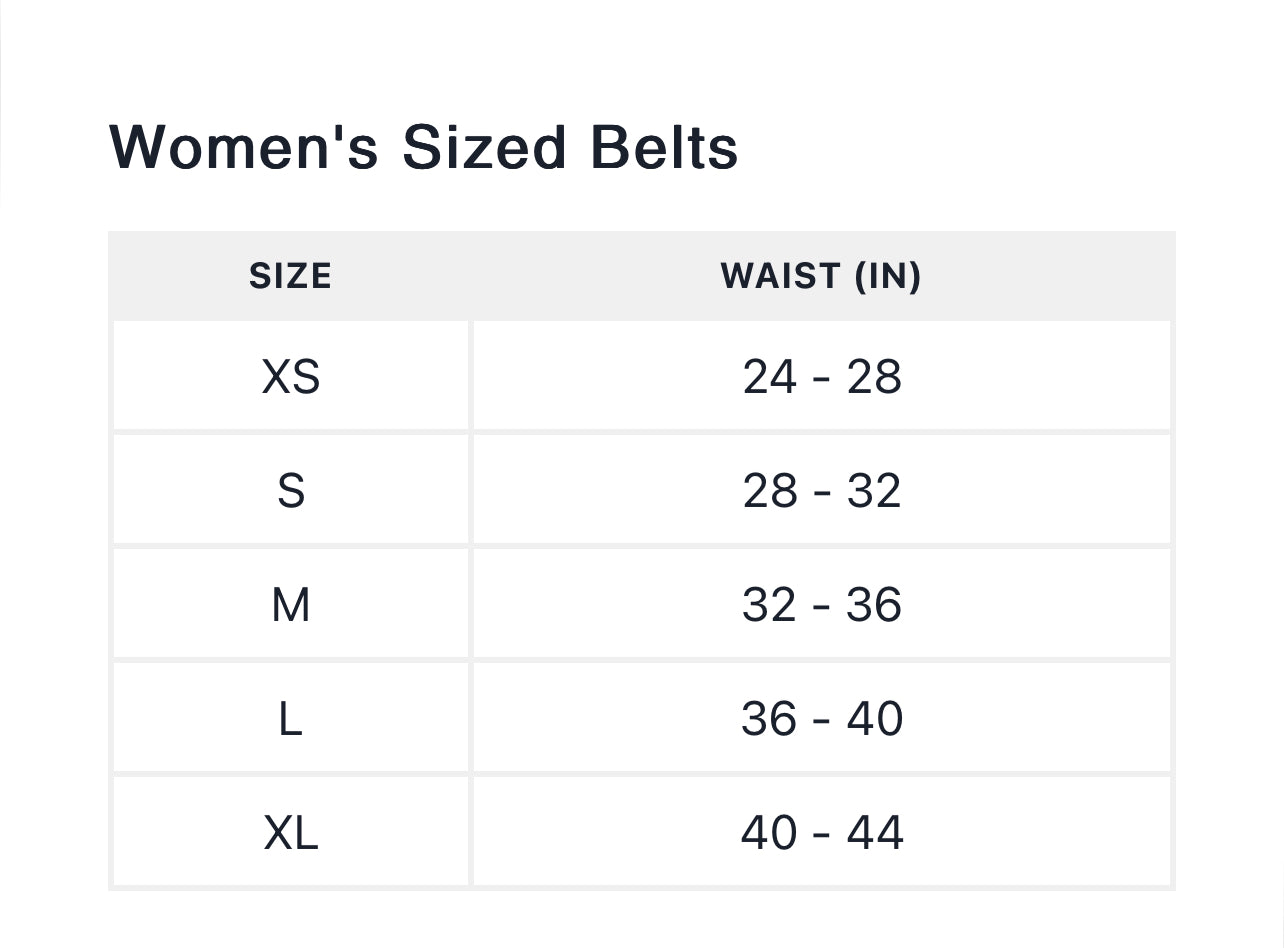1284x948 pixels.
Task: Click the number 24 in XS row
Action: pos(769,377)
